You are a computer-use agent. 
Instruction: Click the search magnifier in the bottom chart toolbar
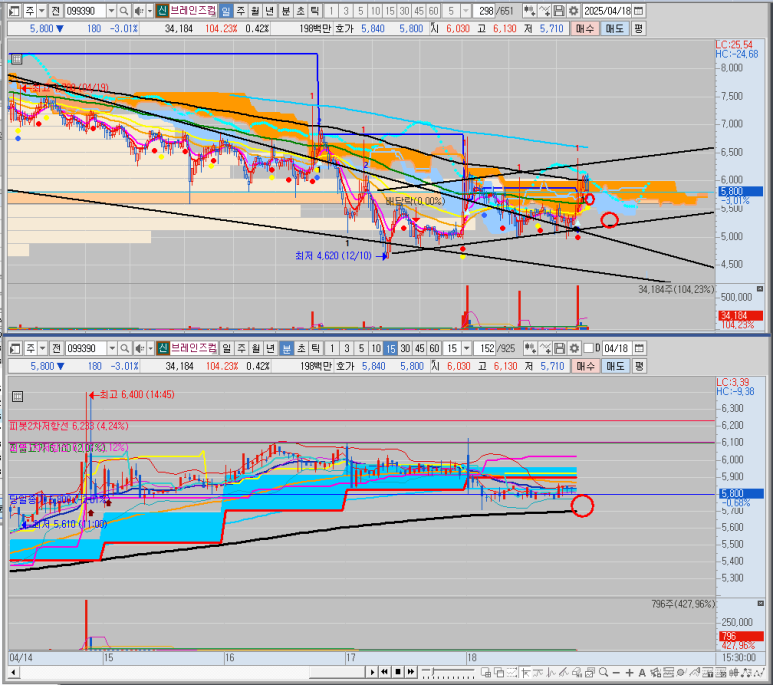point(125,348)
